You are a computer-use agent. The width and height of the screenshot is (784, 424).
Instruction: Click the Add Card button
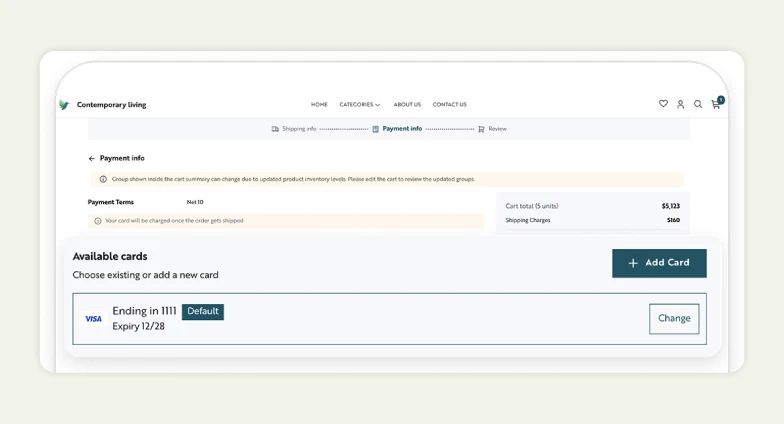(x=659, y=263)
